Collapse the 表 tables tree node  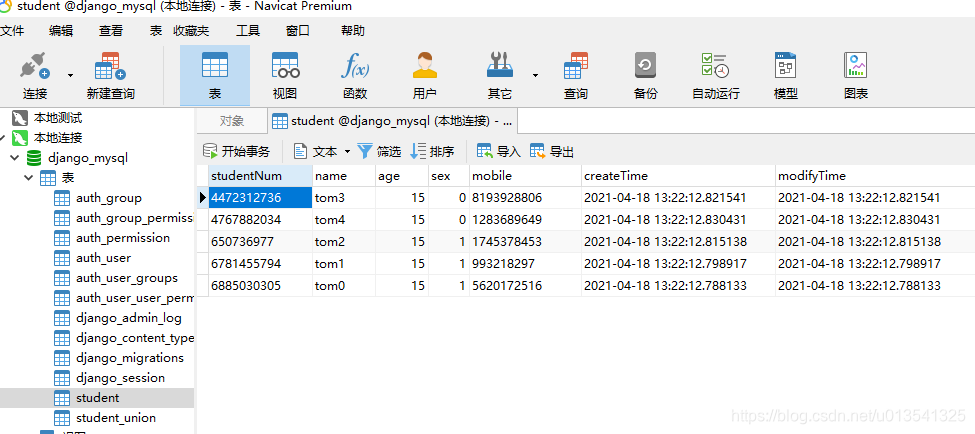pos(29,178)
